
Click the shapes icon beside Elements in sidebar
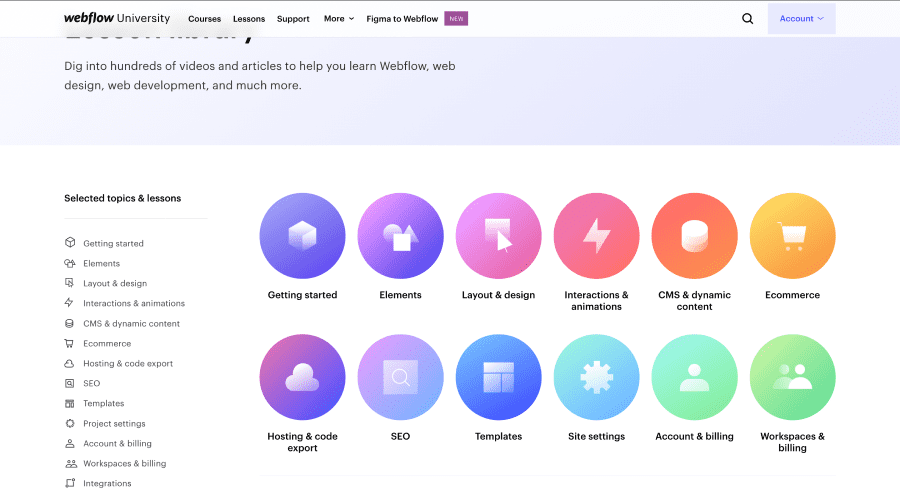tap(70, 263)
